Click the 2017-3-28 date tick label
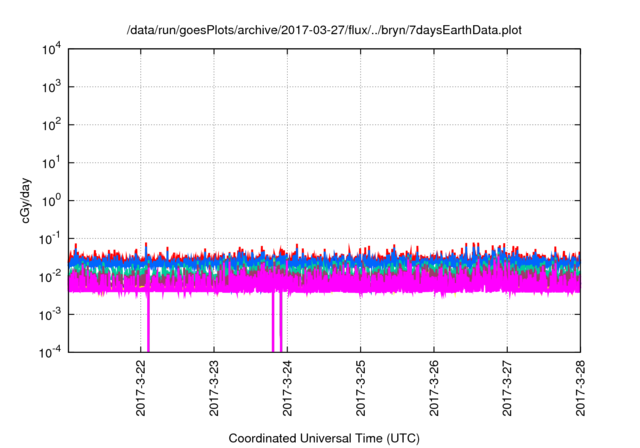Image resolution: width=640 pixels, height=448 pixels. (580, 388)
